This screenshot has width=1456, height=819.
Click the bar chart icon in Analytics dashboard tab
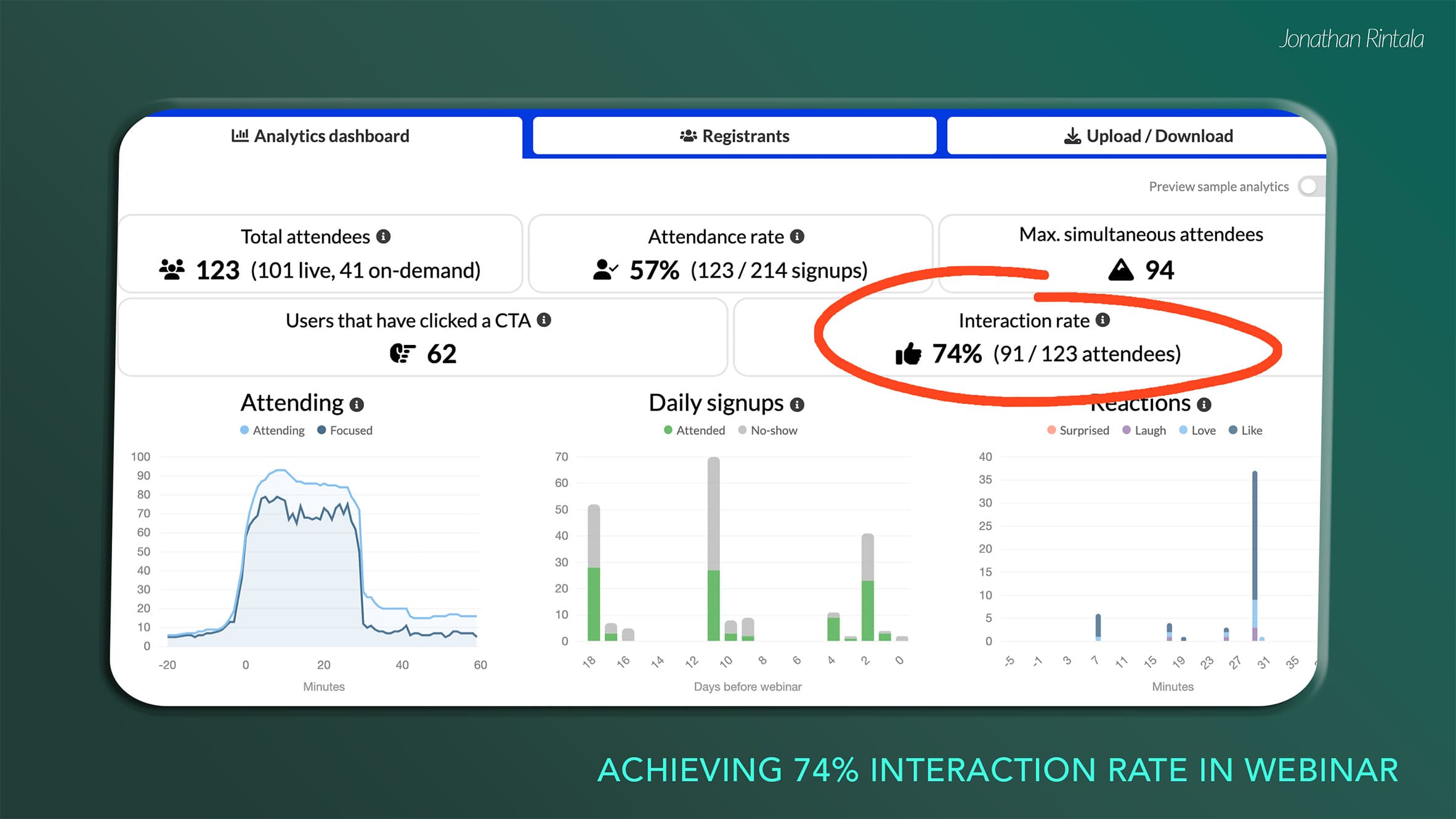240,135
